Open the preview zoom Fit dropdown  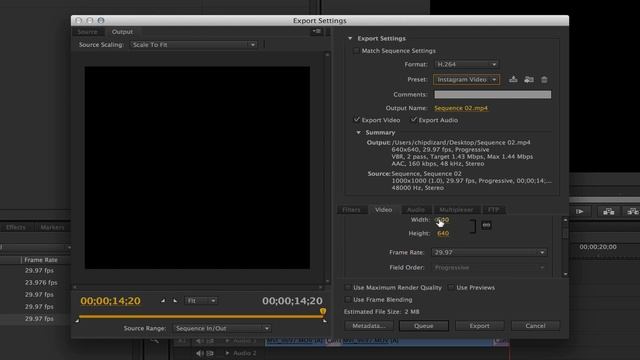(201, 301)
